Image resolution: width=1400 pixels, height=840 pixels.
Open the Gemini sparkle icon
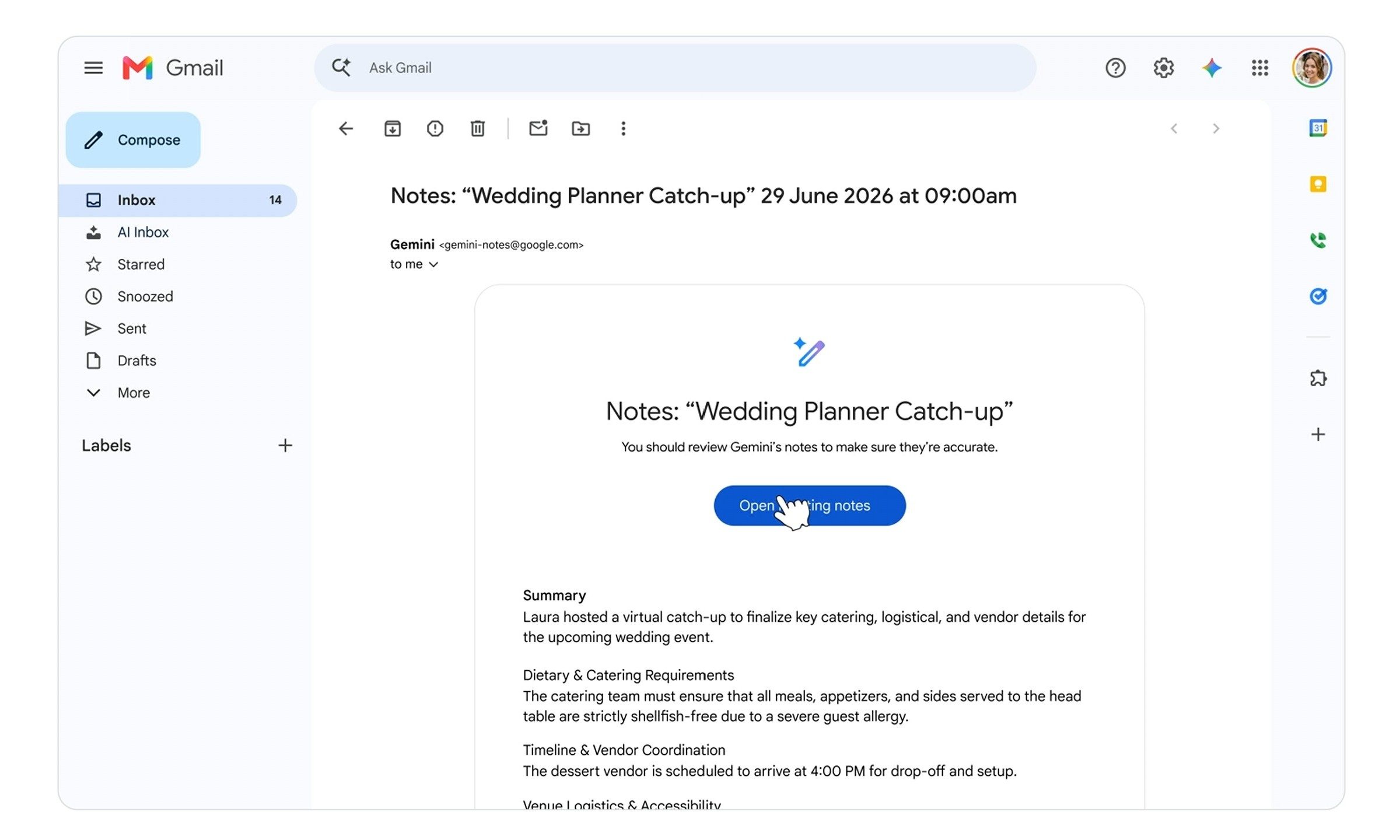[x=1212, y=68]
